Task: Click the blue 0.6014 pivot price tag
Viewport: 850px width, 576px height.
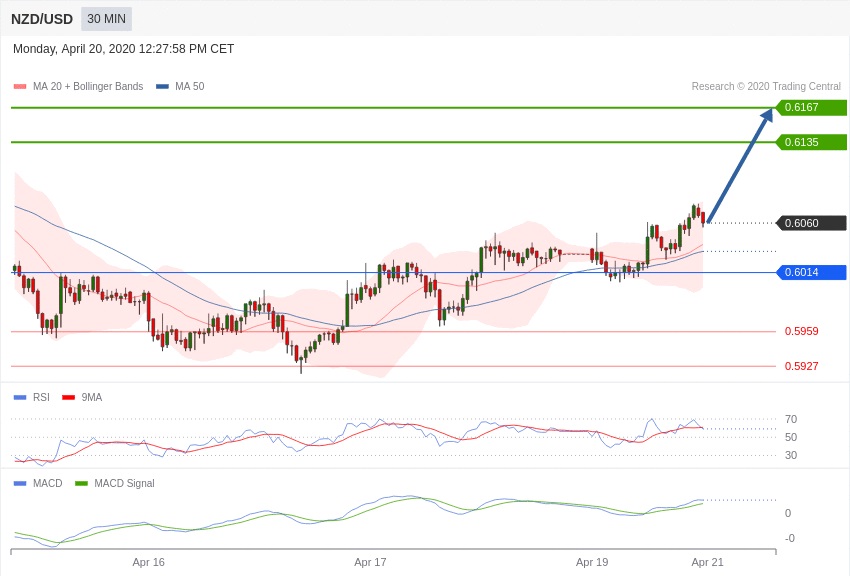Action: point(812,273)
